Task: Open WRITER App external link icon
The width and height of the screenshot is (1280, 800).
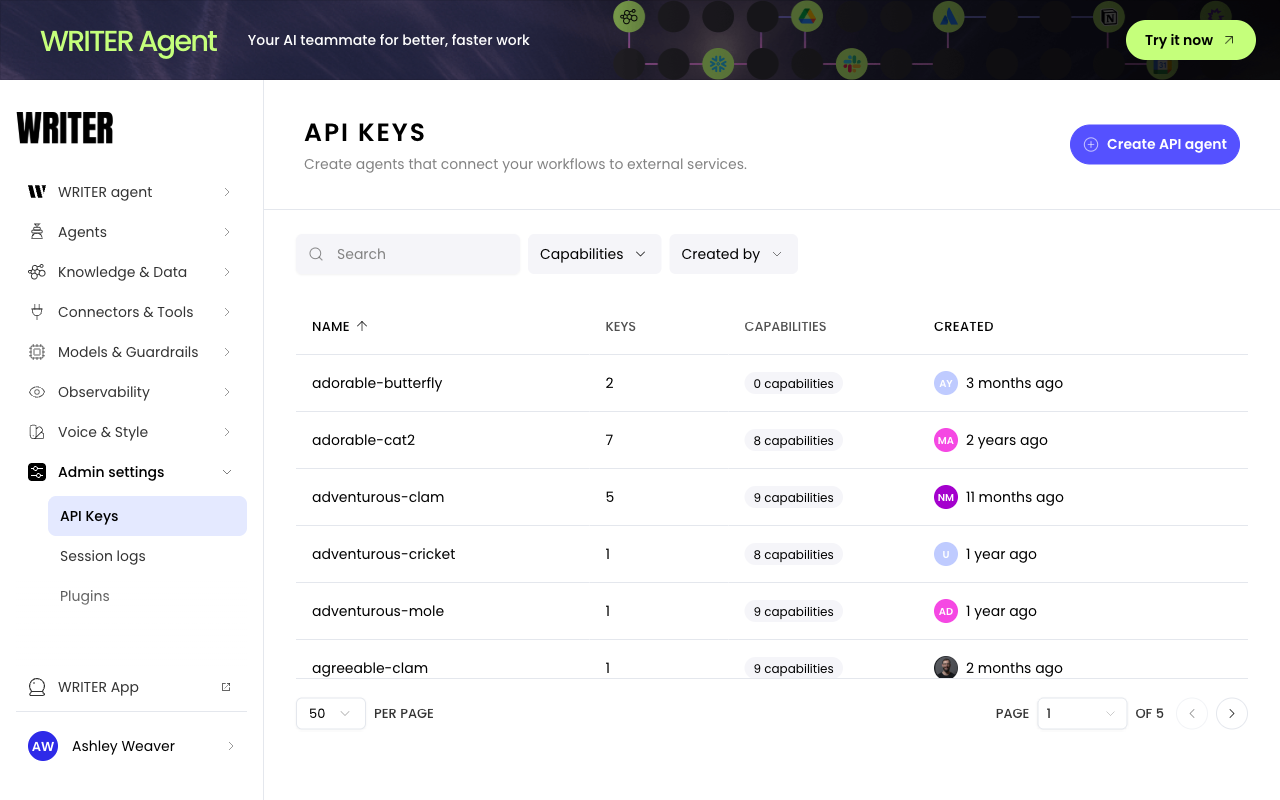Action: pyautogui.click(x=226, y=687)
